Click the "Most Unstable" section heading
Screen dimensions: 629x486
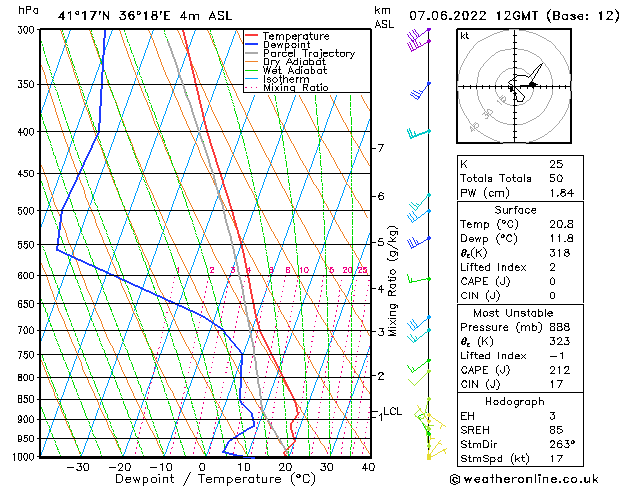513,313
